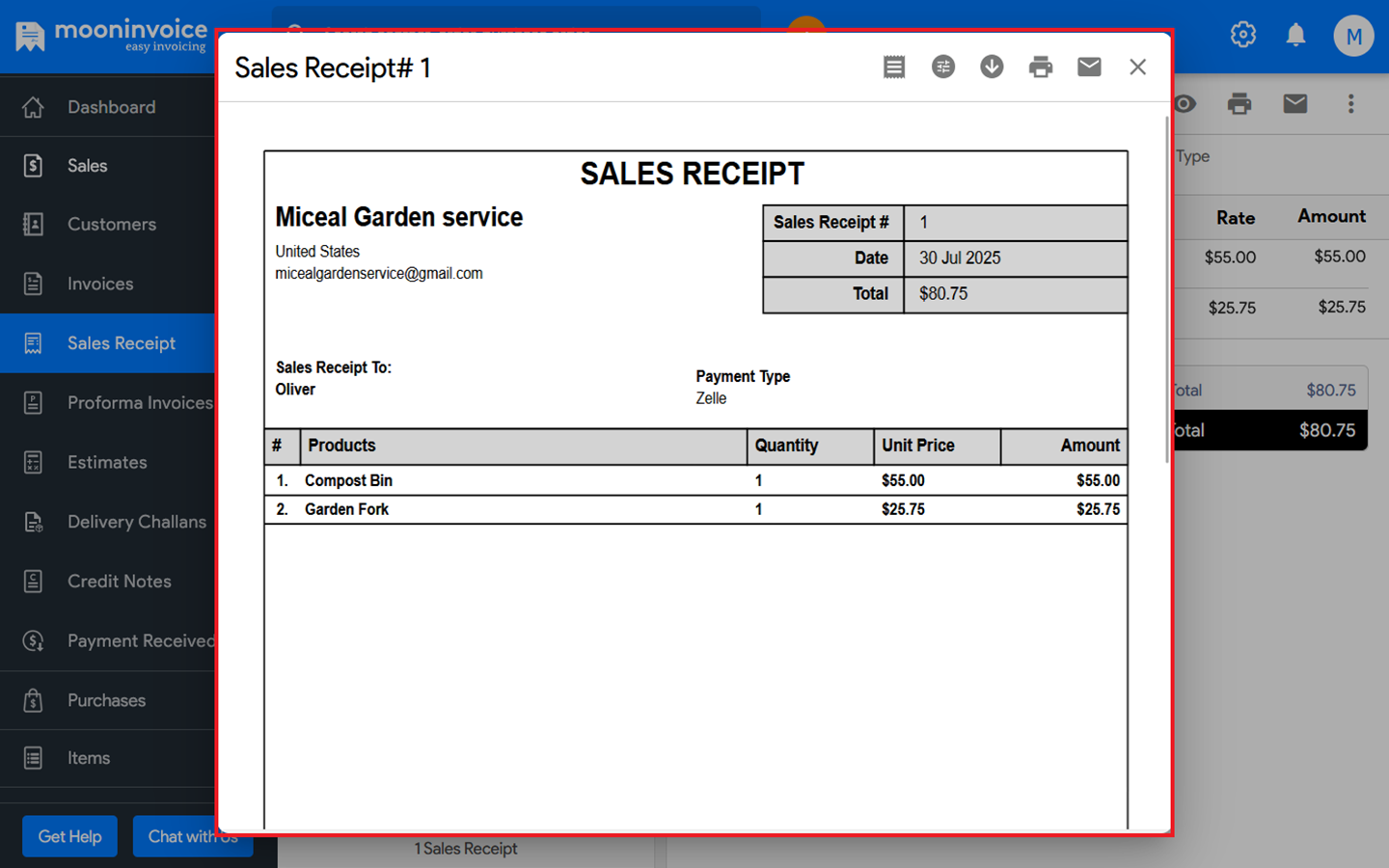1389x868 pixels.
Task: Open the notifications bell
Action: coord(1295,36)
